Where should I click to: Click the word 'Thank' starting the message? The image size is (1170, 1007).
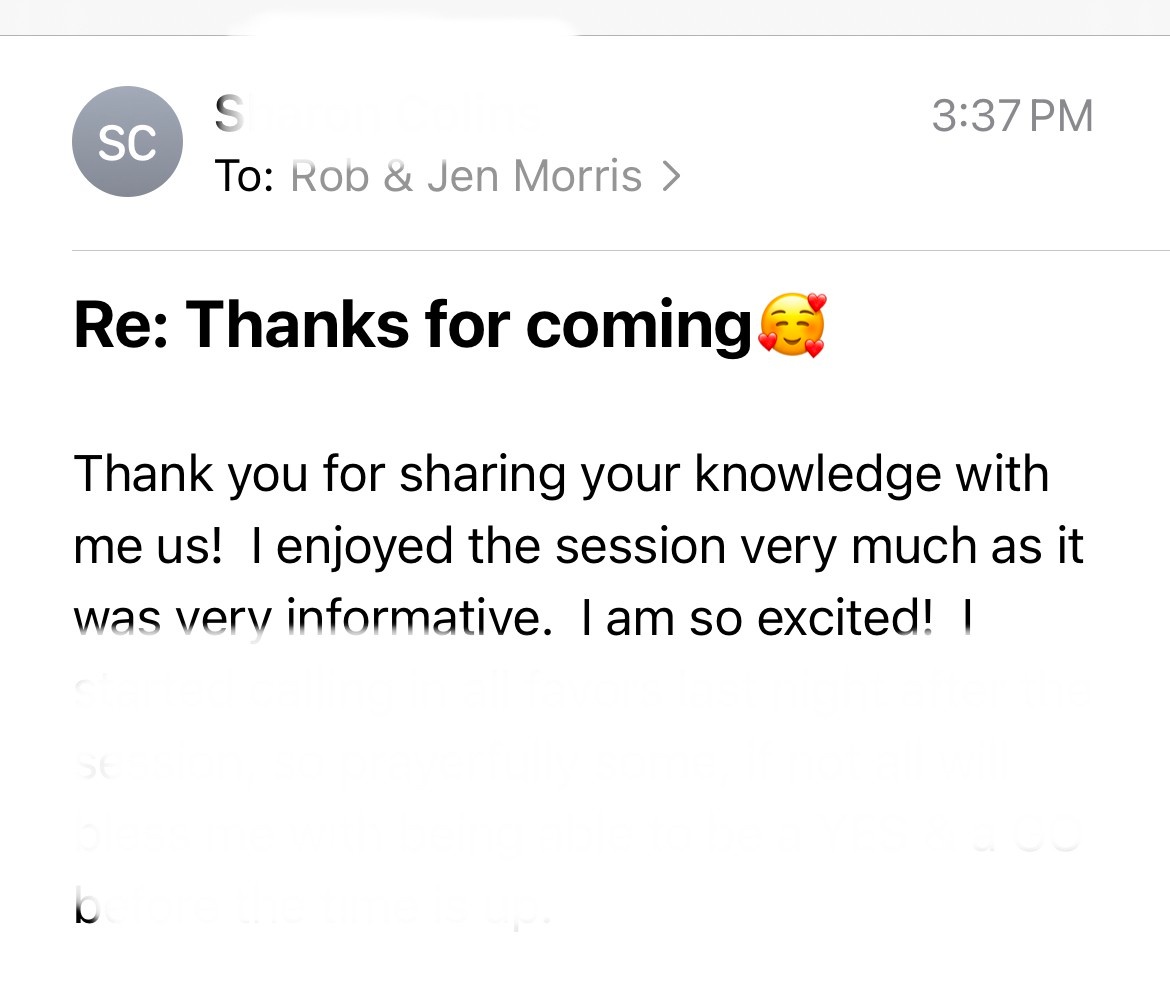[x=143, y=474]
